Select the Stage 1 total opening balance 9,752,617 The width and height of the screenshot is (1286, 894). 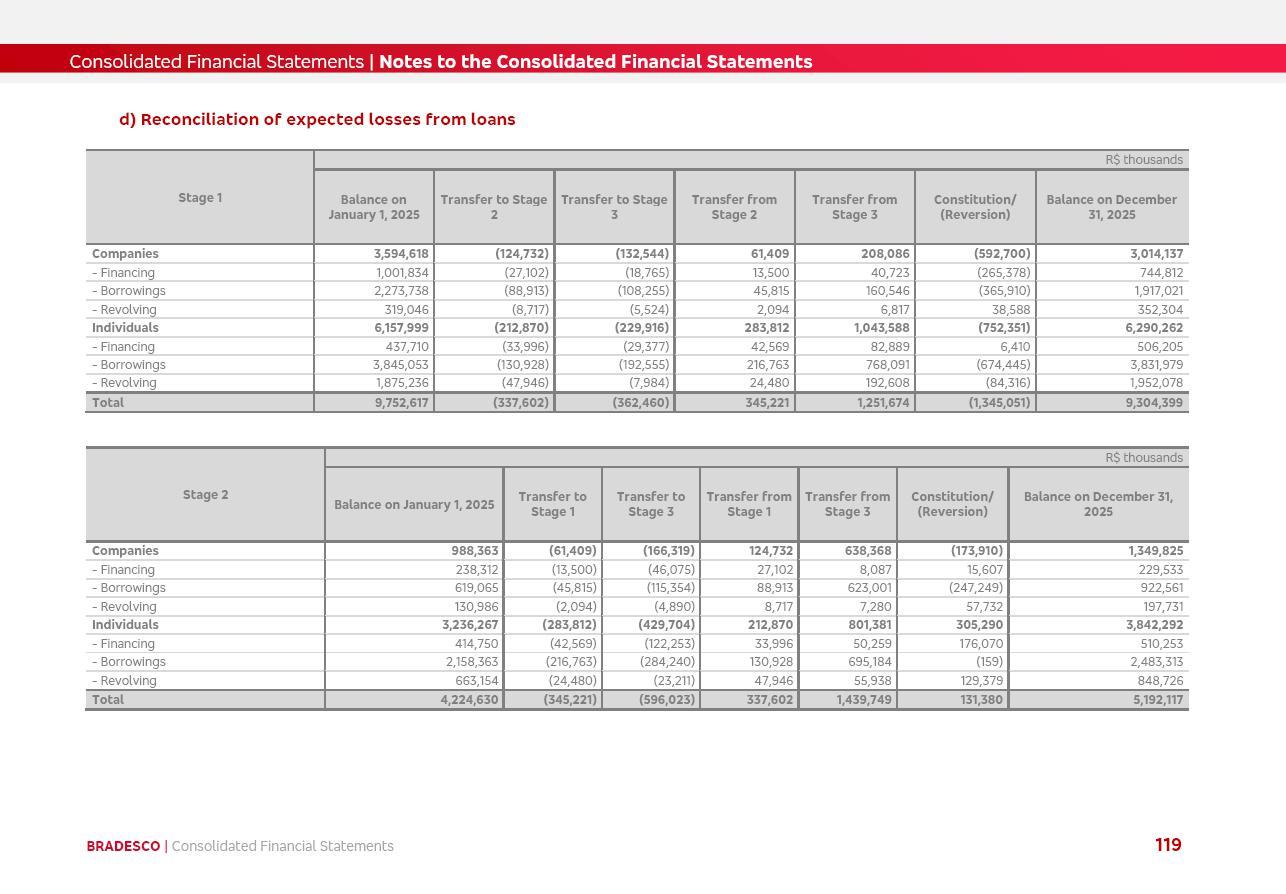[x=400, y=403]
